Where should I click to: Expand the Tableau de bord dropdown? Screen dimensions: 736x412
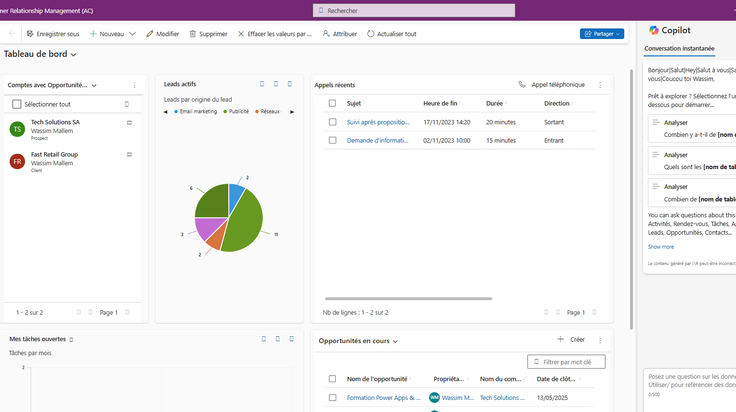coord(73,54)
